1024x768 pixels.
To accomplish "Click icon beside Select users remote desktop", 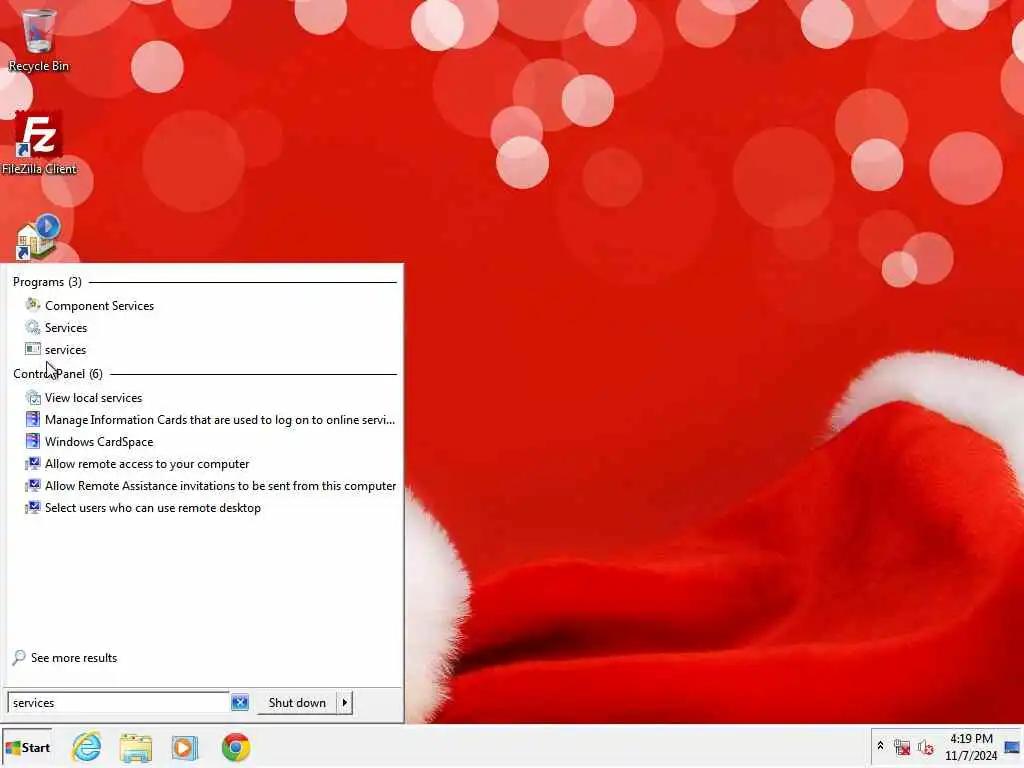I will tap(33, 507).
